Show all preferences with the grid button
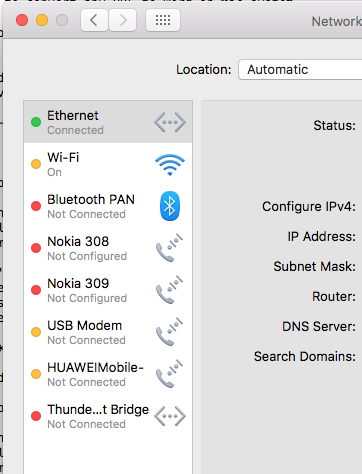 [x=163, y=20]
